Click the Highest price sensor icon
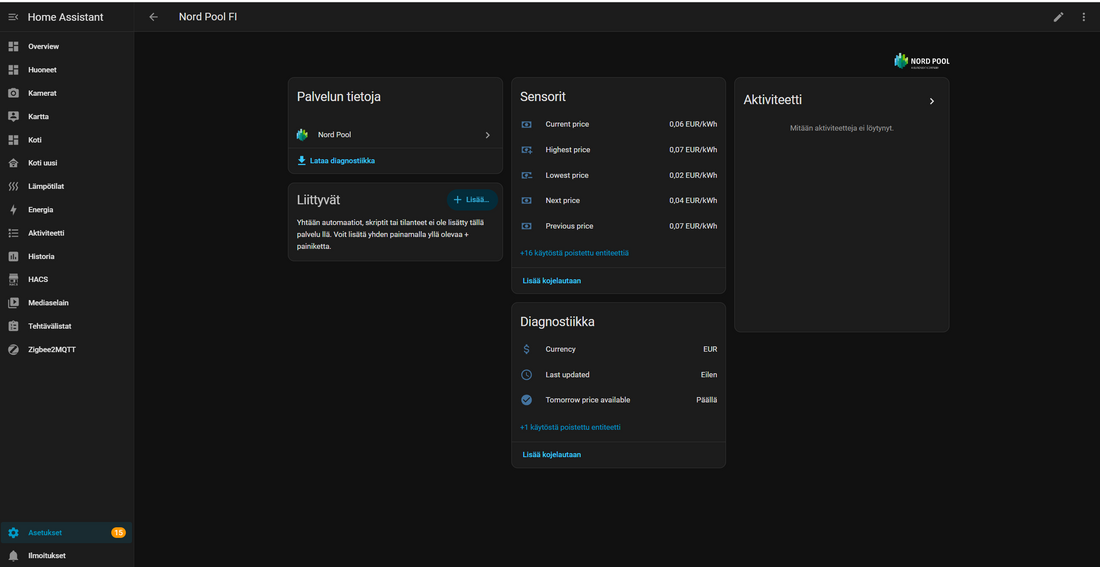This screenshot has height=567, width=1100. pyautogui.click(x=526, y=149)
